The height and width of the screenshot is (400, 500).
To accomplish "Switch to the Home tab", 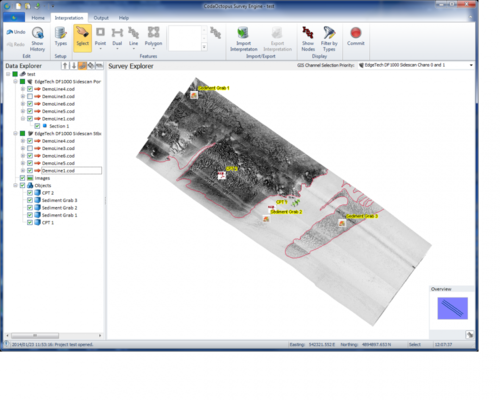I will 38,18.
